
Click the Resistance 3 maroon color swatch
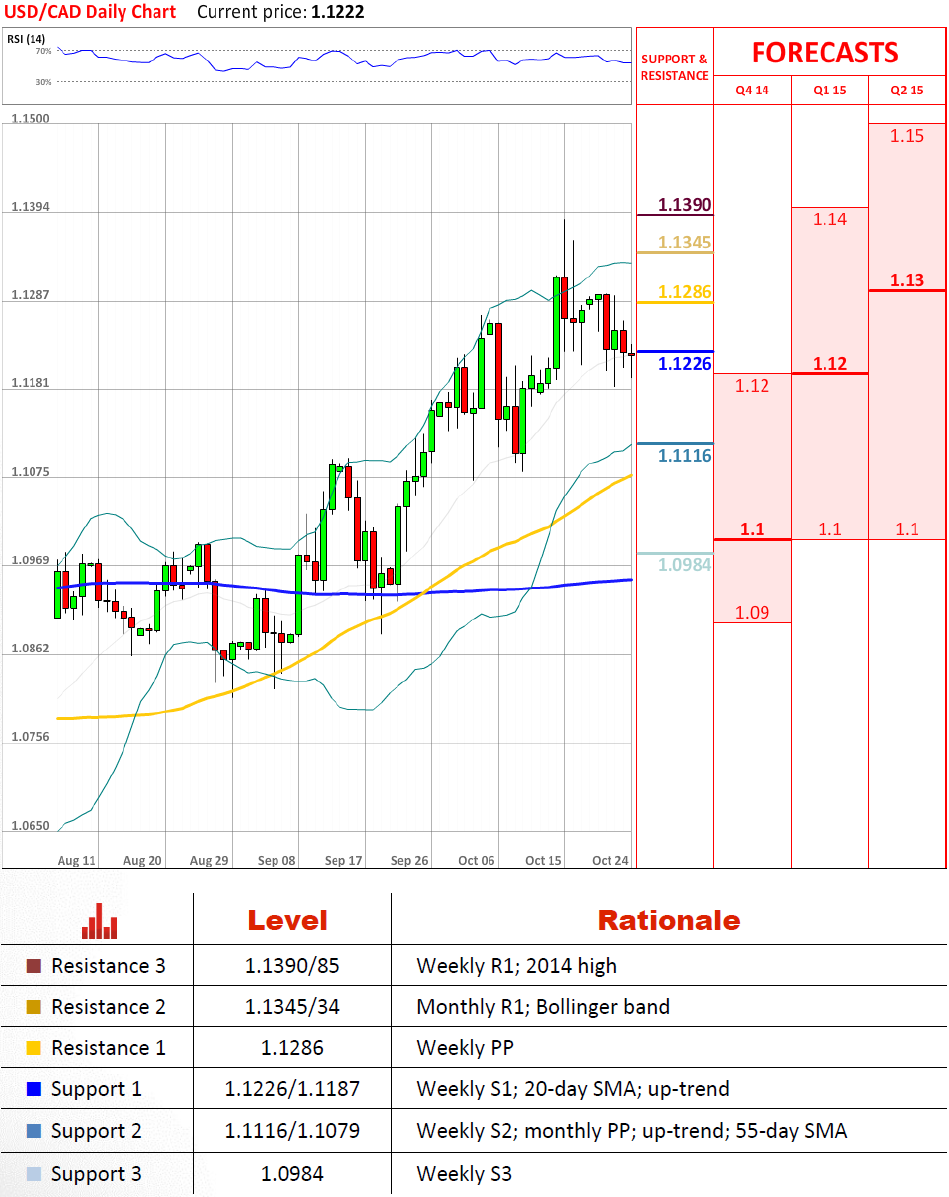pyautogui.click(x=34, y=966)
